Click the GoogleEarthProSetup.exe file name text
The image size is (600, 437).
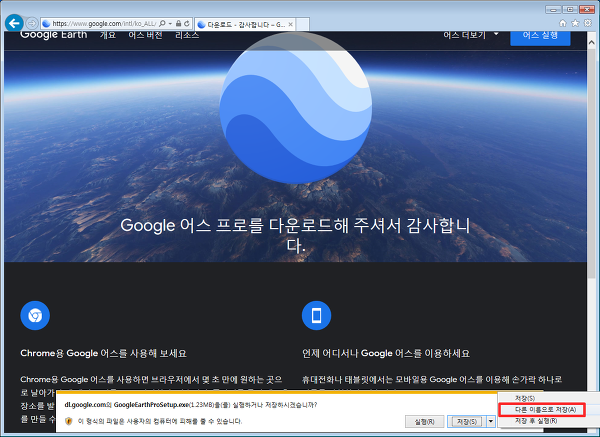click(x=152, y=405)
